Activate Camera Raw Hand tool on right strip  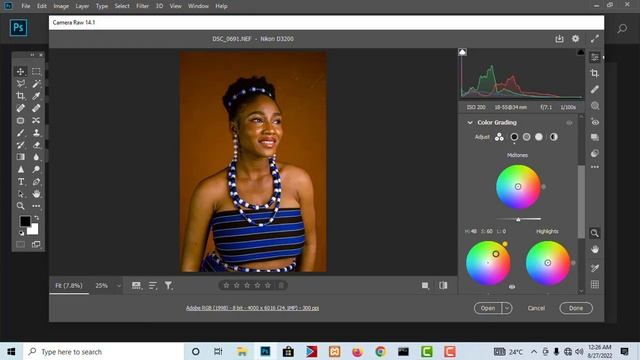coord(595,249)
